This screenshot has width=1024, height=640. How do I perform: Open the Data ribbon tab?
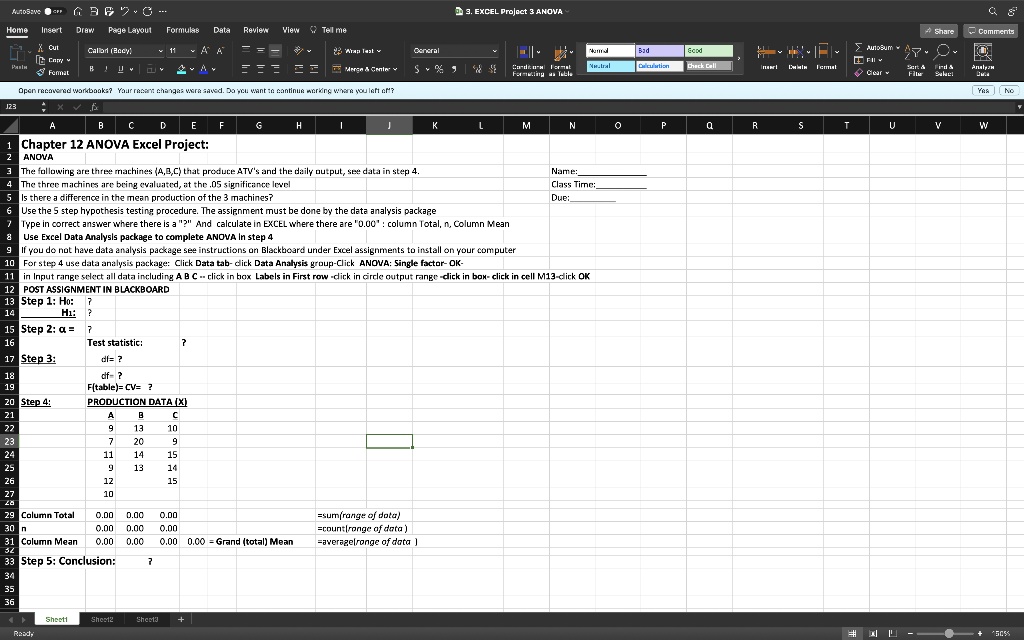[x=222, y=30]
